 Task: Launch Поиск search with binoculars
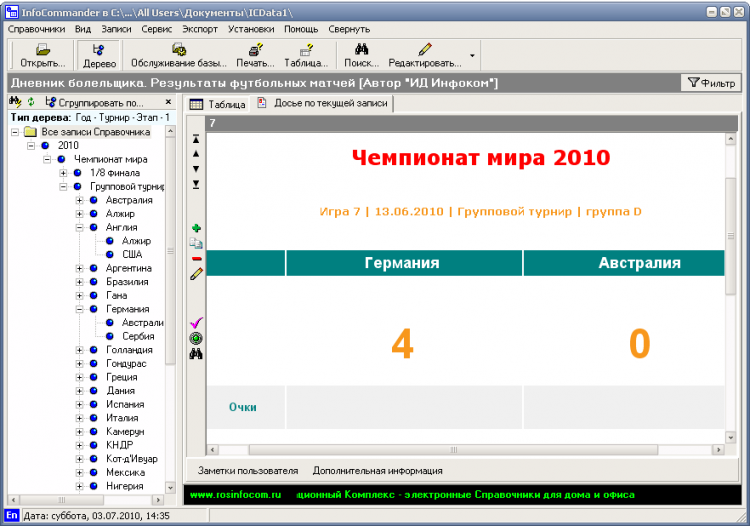(x=362, y=55)
